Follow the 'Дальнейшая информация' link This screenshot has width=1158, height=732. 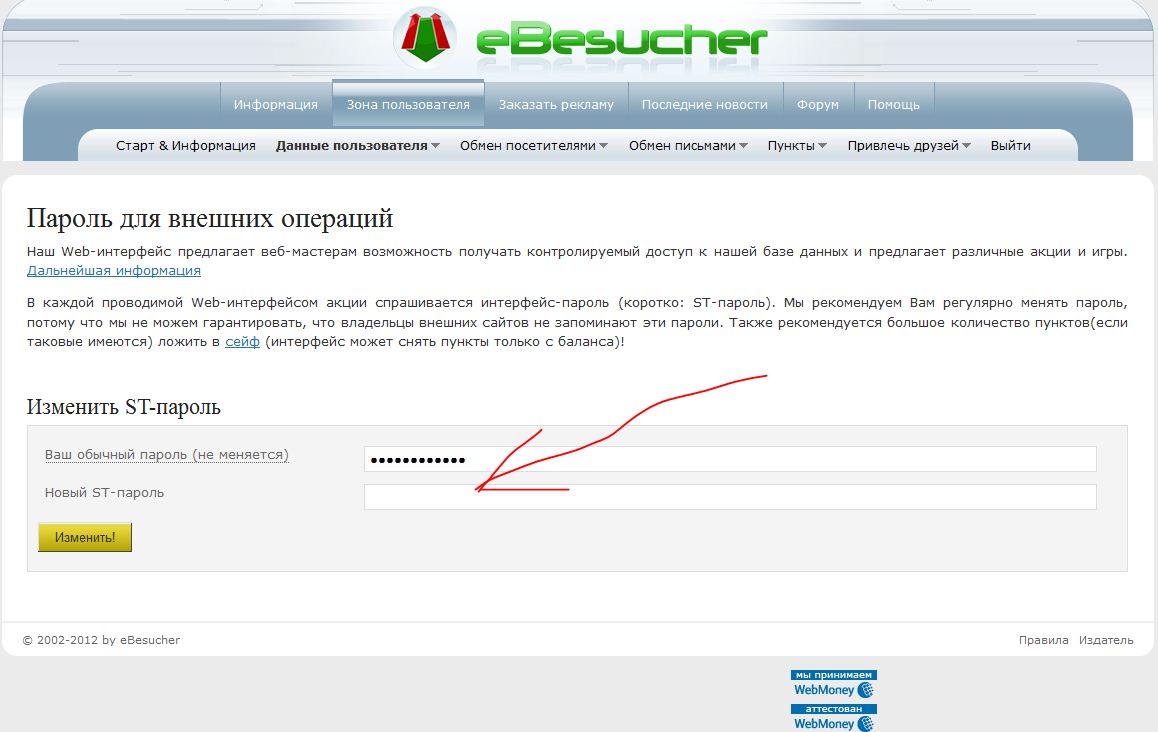click(114, 270)
